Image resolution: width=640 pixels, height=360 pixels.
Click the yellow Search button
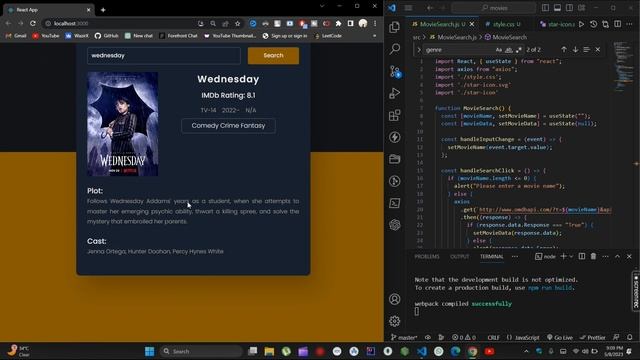click(x=273, y=56)
